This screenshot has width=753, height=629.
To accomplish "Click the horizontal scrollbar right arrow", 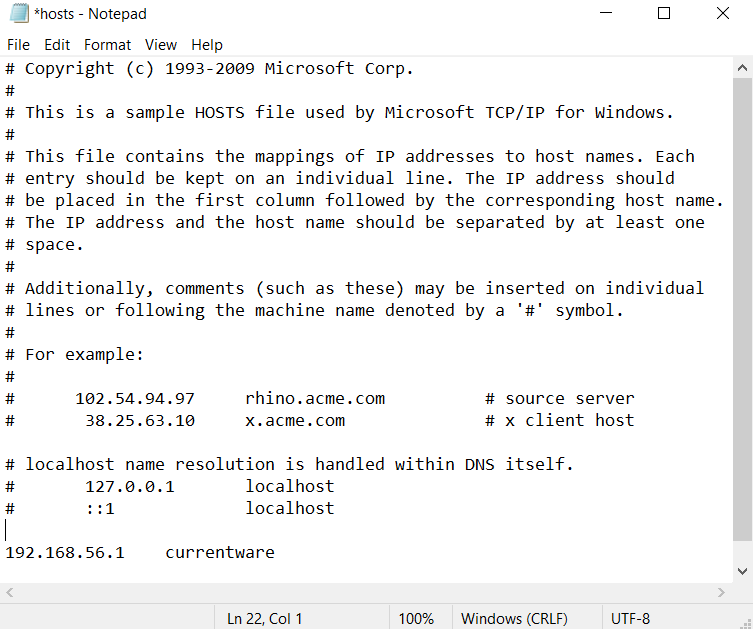I will pos(721,593).
